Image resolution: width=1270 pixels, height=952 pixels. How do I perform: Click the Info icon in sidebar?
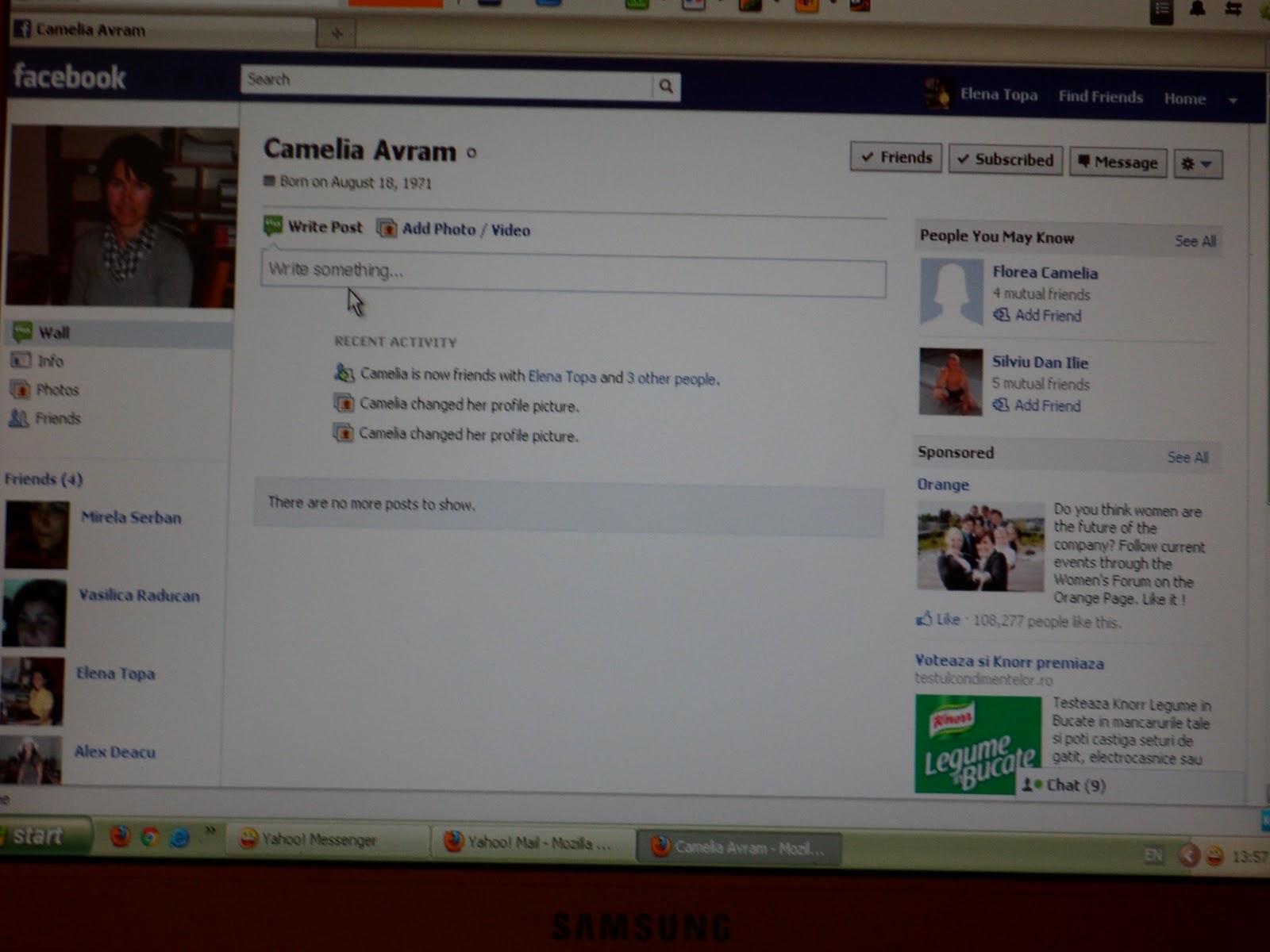pos(21,360)
